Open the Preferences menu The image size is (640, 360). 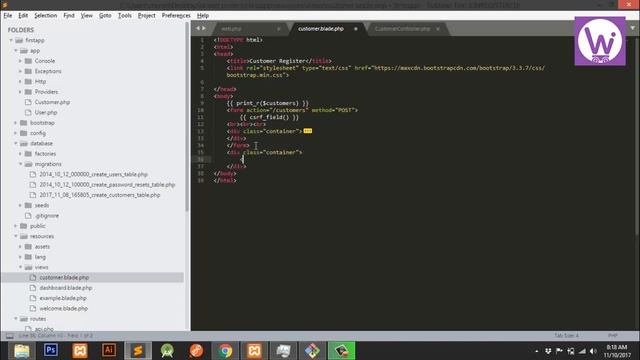[x=176, y=16]
